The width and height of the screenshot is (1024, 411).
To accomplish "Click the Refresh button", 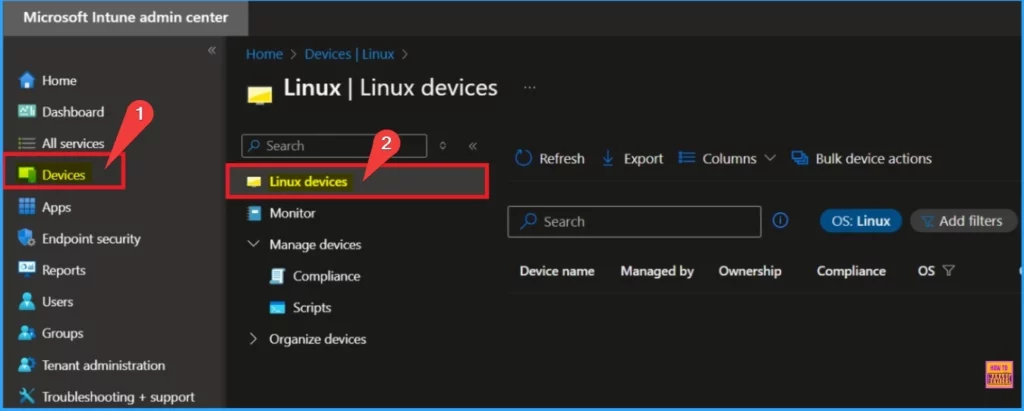I will tap(550, 158).
